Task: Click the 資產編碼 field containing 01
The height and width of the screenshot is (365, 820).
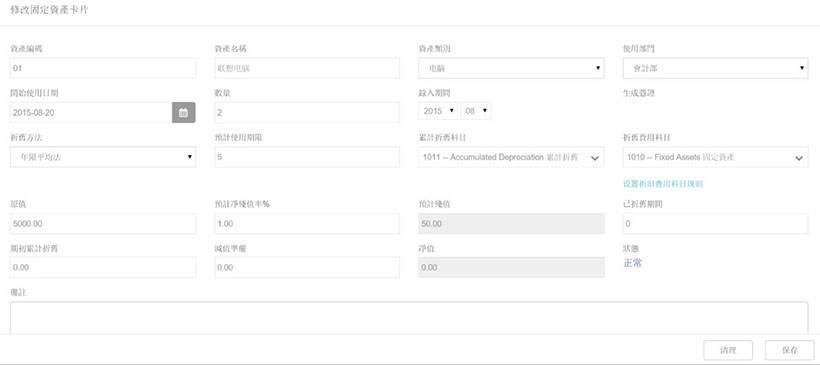Action: tap(103, 68)
